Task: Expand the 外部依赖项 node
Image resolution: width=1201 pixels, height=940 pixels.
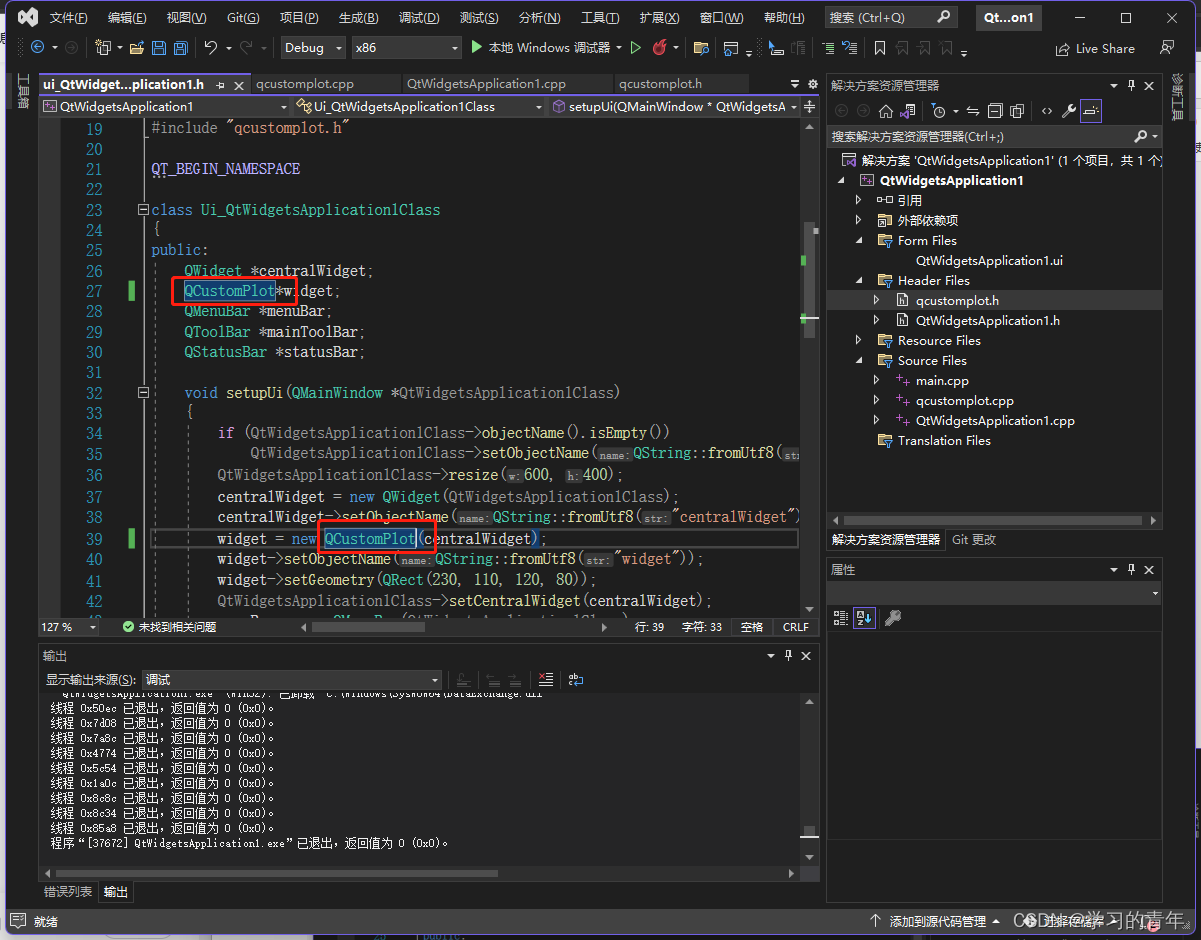Action: click(858, 220)
